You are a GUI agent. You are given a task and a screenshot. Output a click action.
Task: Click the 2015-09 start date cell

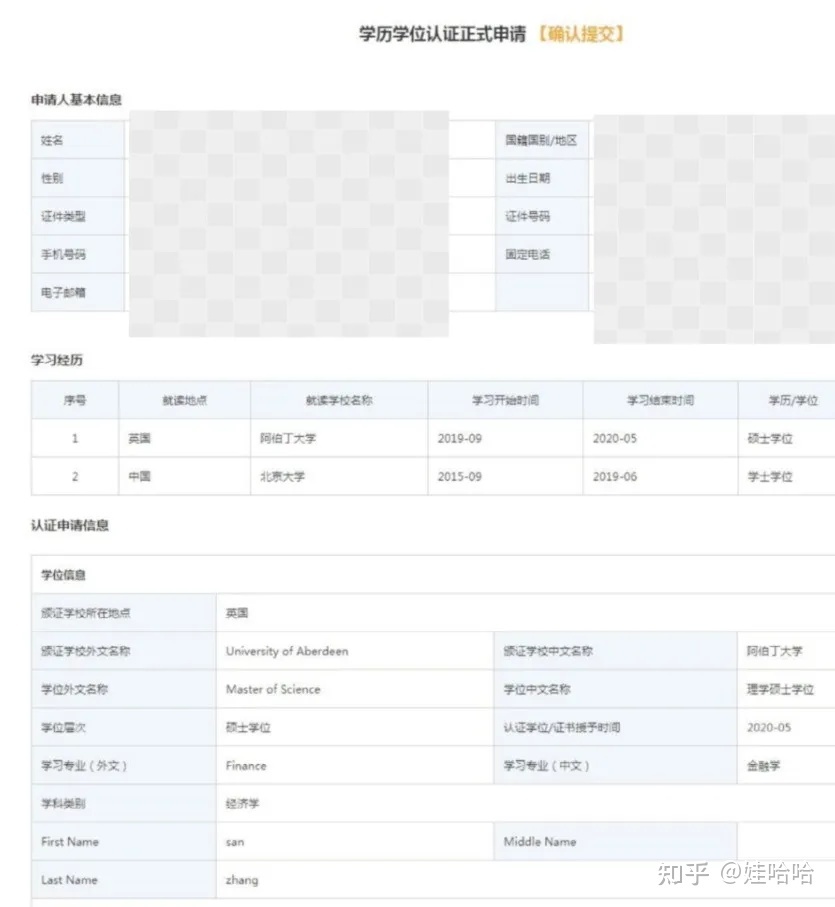click(505, 476)
